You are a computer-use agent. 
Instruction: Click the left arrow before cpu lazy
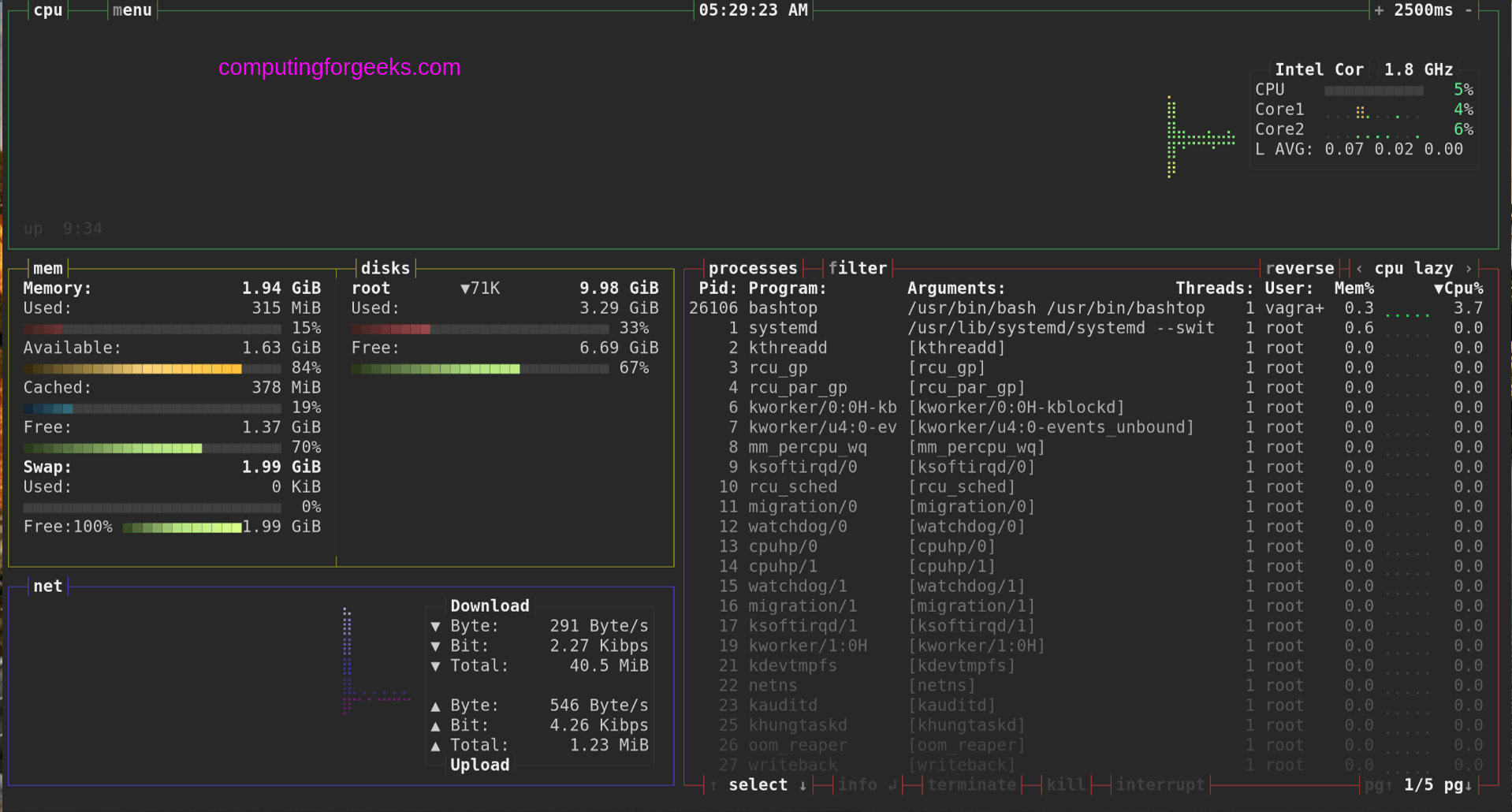pyautogui.click(x=1359, y=268)
